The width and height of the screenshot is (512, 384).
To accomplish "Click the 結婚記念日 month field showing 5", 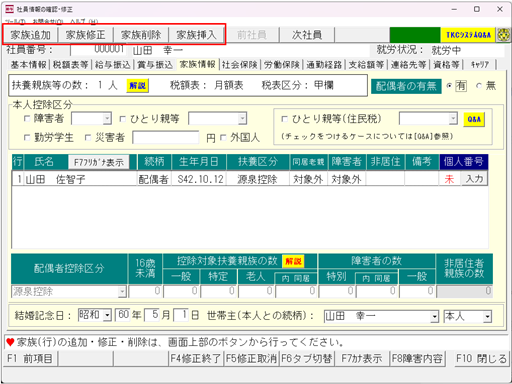I will click(152, 315).
